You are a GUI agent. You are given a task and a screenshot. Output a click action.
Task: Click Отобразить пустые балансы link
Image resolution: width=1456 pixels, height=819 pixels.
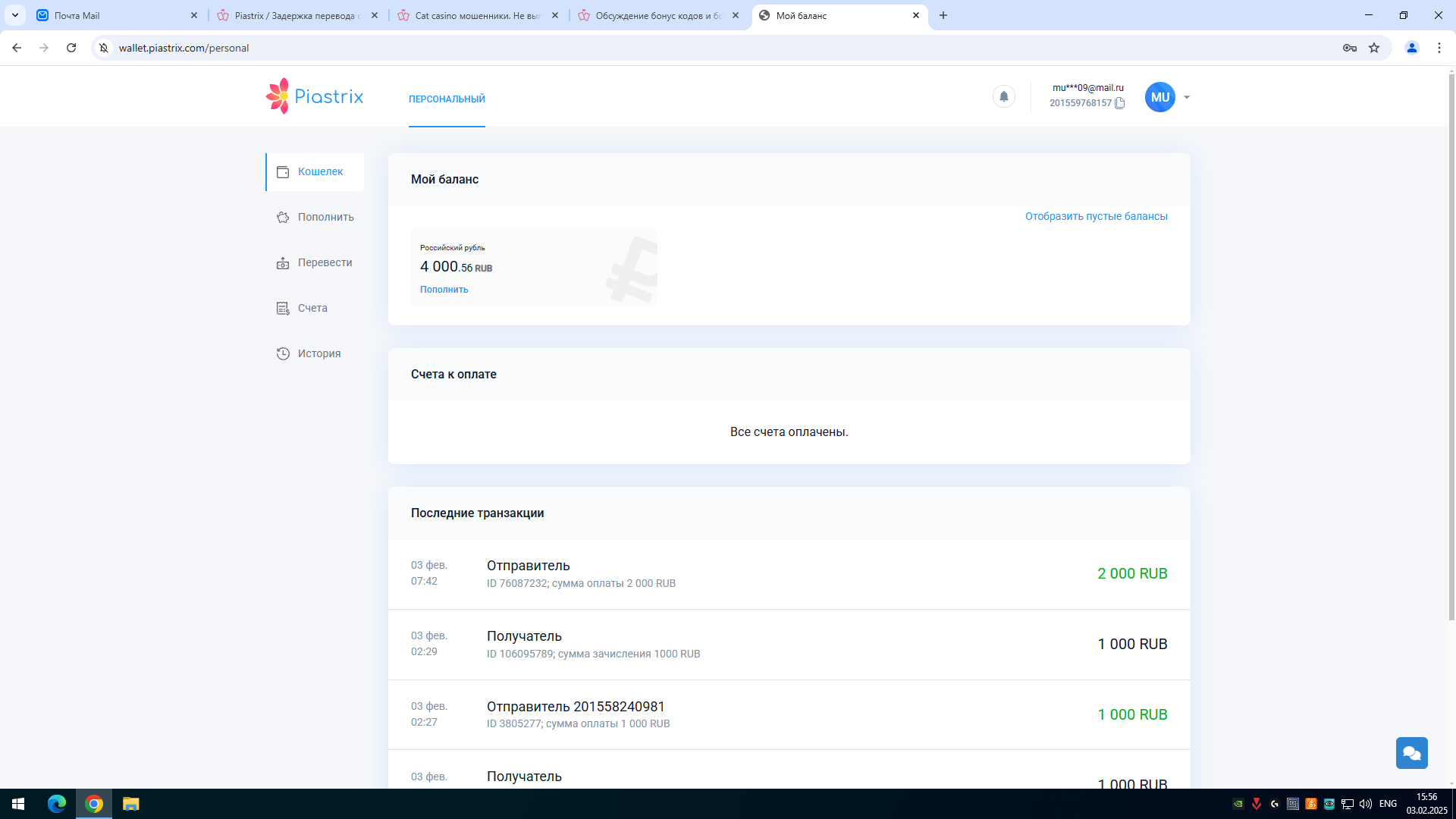click(x=1096, y=216)
